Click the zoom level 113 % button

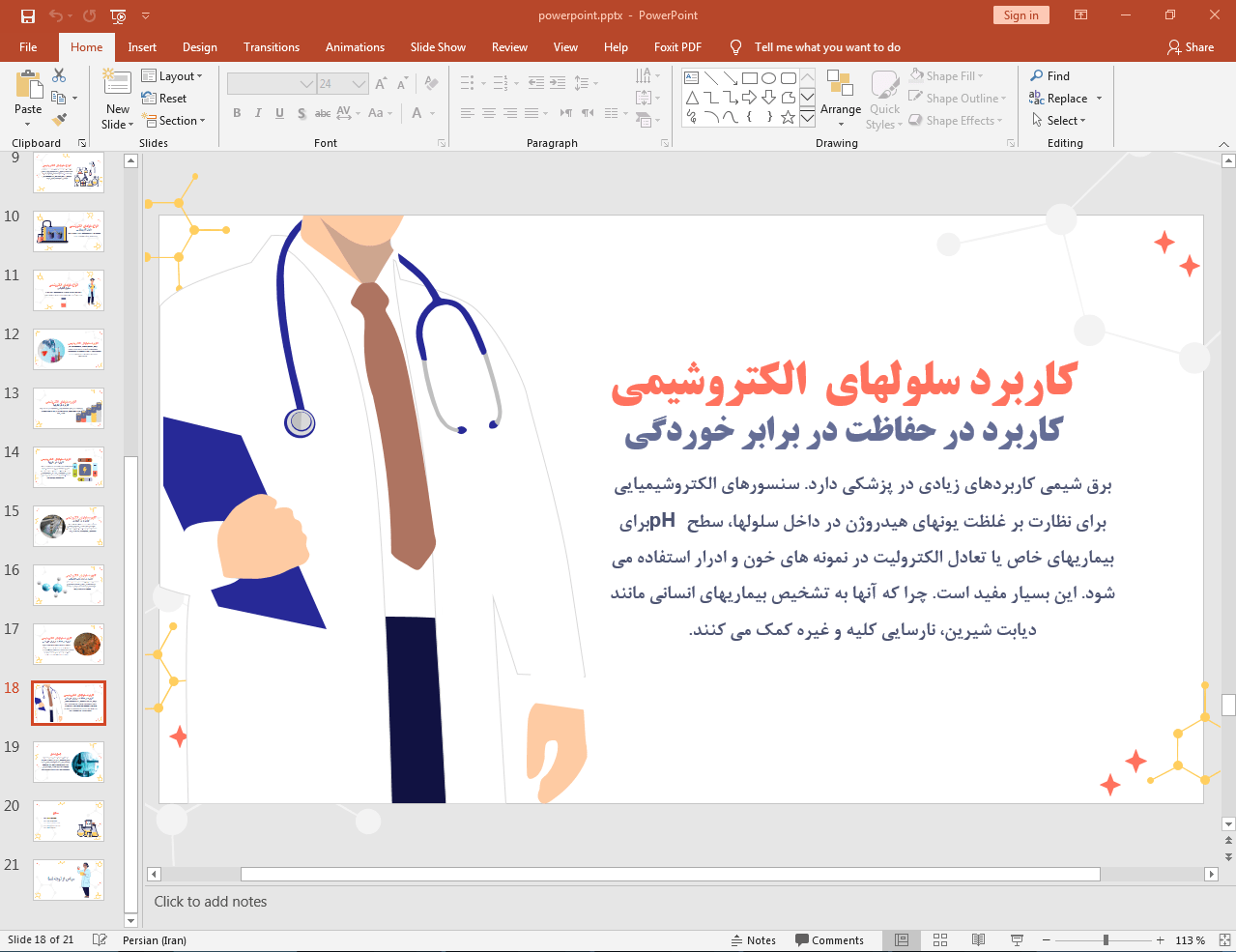[x=1190, y=940]
